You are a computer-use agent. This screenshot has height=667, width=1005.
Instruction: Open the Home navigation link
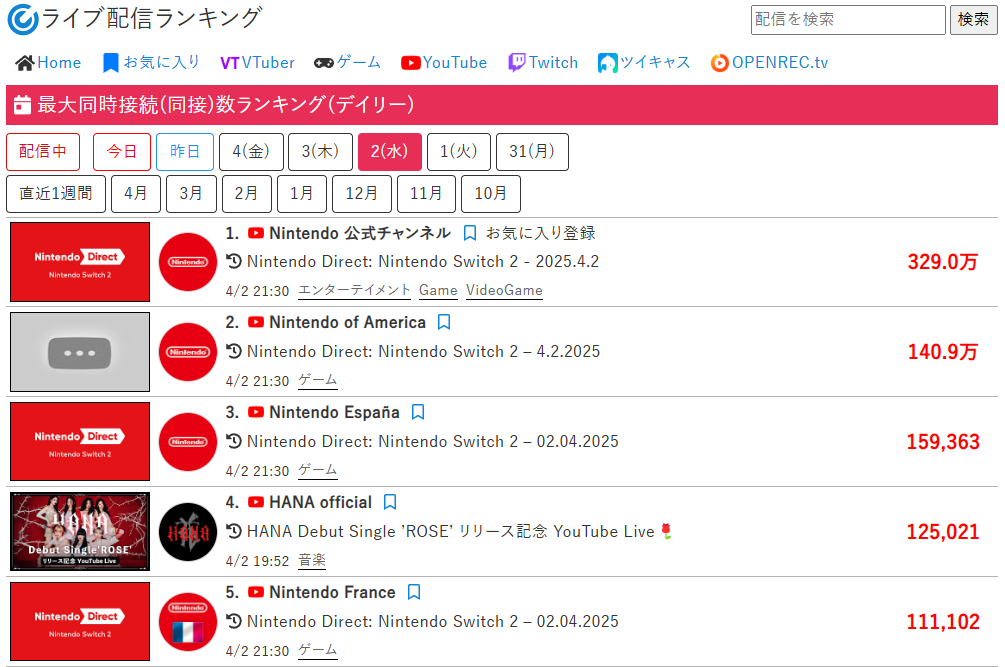tap(48, 62)
